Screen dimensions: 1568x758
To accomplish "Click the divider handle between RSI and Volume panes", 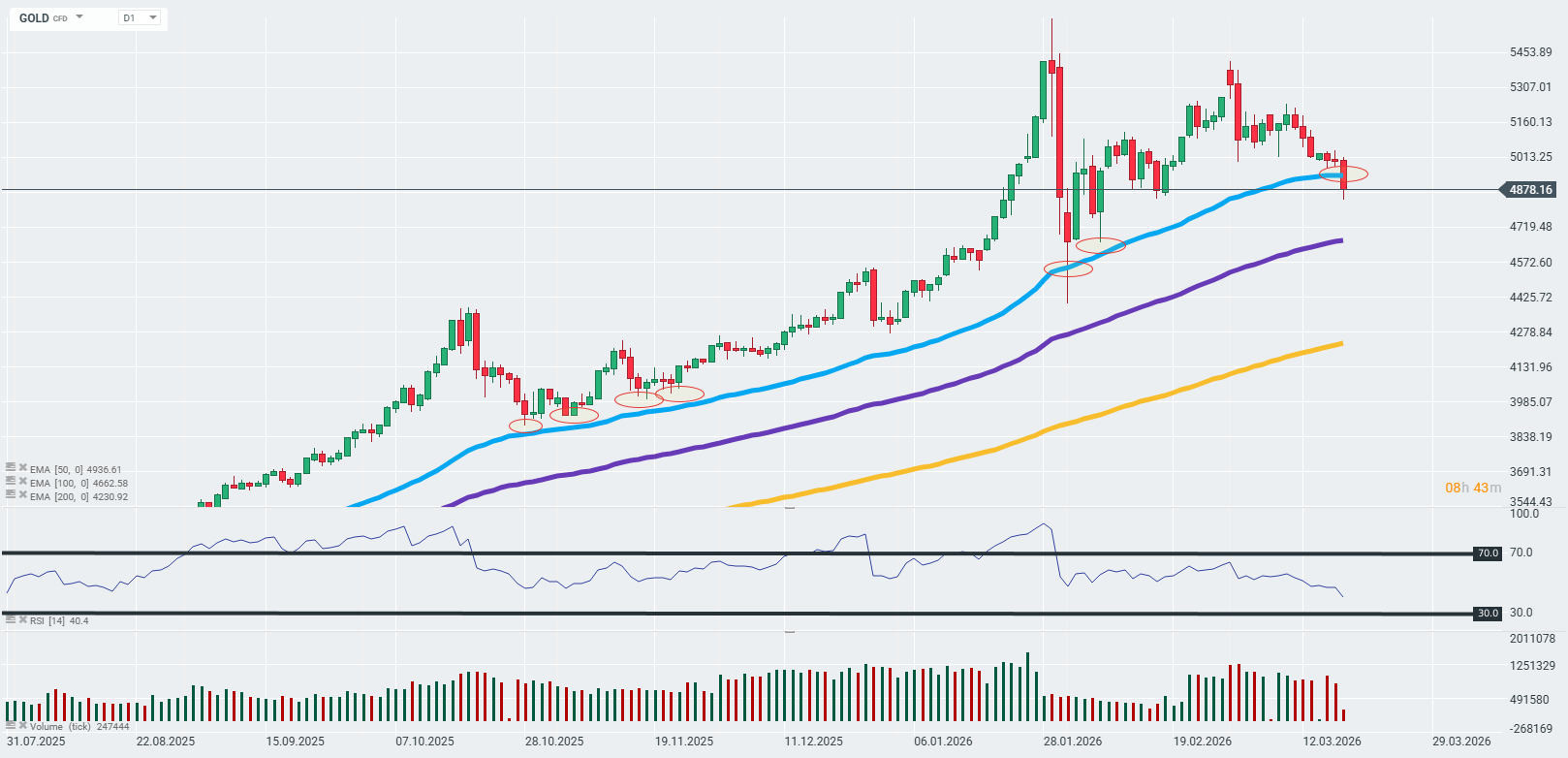I will coord(790,632).
